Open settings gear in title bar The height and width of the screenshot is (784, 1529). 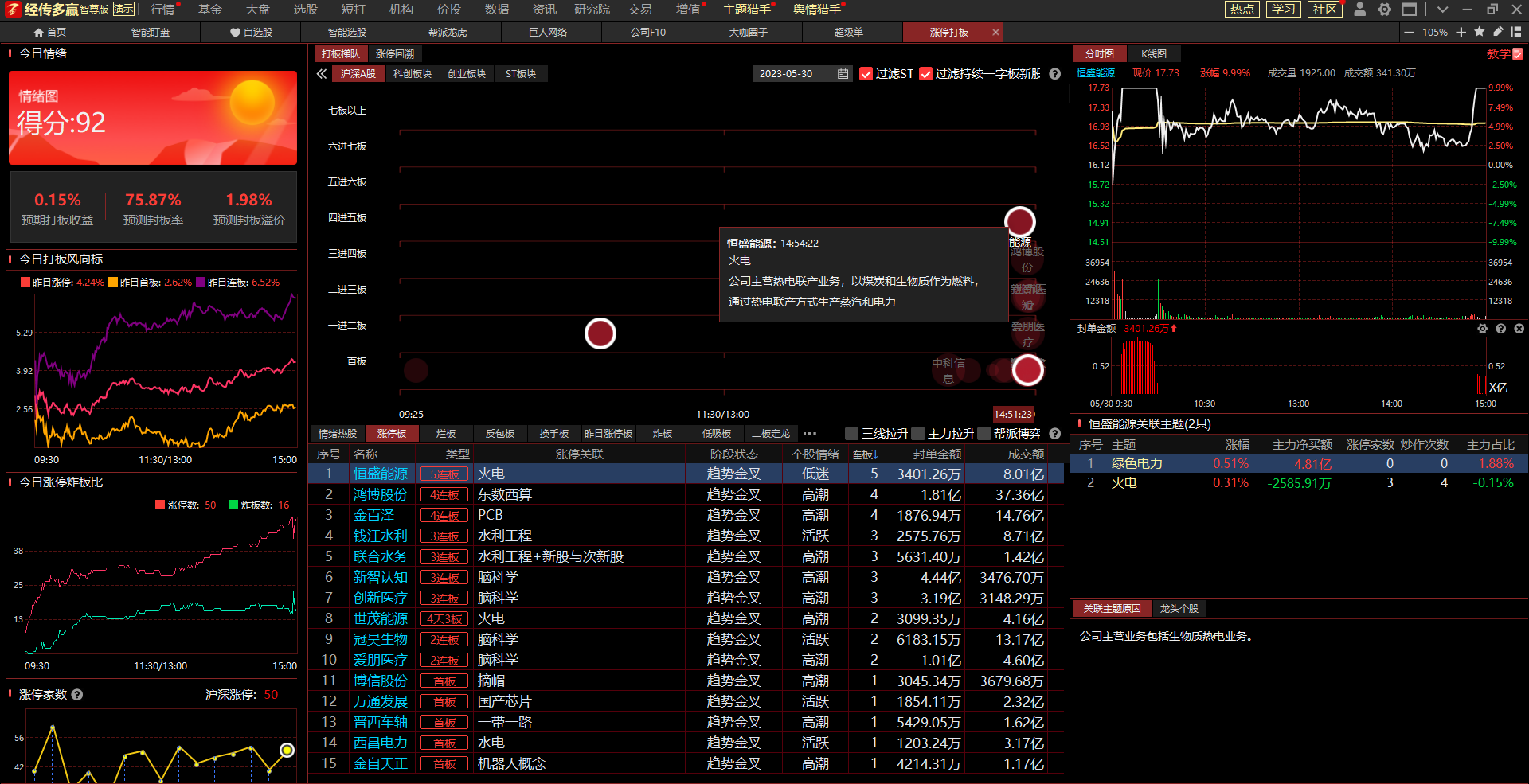point(1385,10)
